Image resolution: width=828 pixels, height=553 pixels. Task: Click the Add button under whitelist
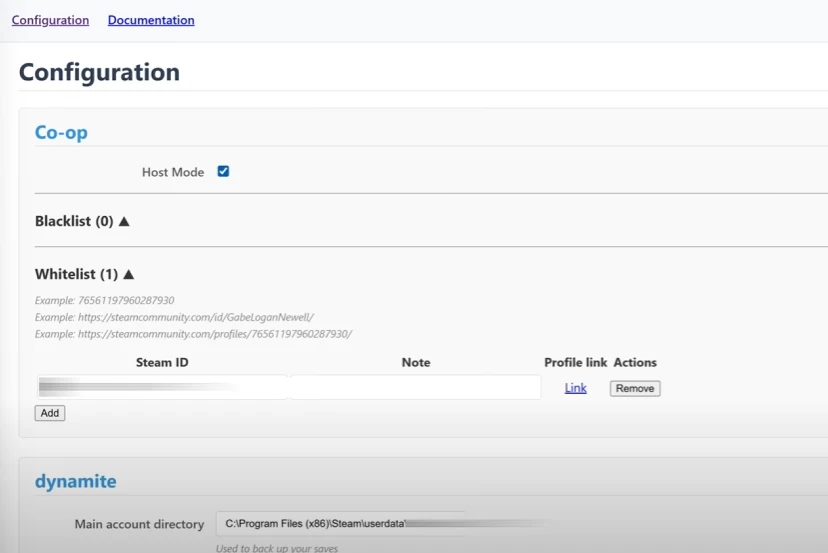coord(50,413)
